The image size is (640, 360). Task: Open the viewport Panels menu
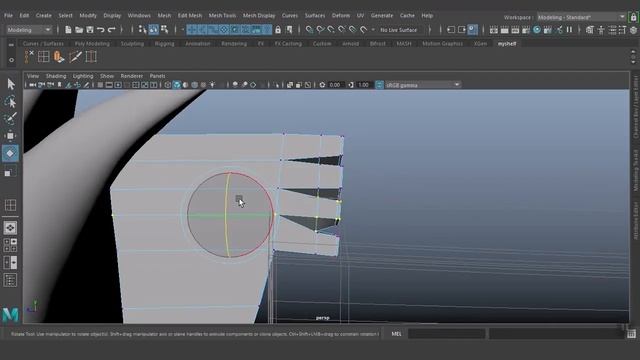point(158,76)
